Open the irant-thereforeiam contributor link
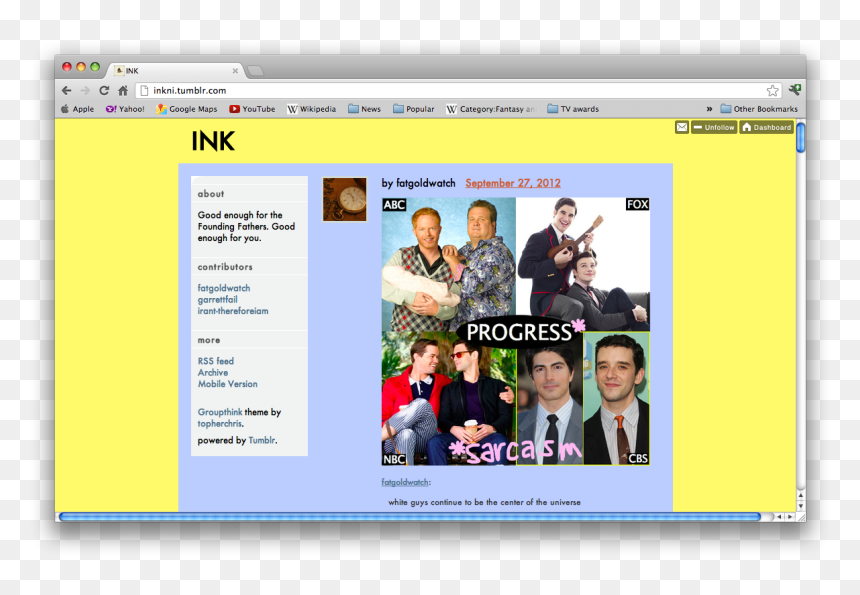Image resolution: width=860 pixels, height=595 pixels. tap(233, 311)
